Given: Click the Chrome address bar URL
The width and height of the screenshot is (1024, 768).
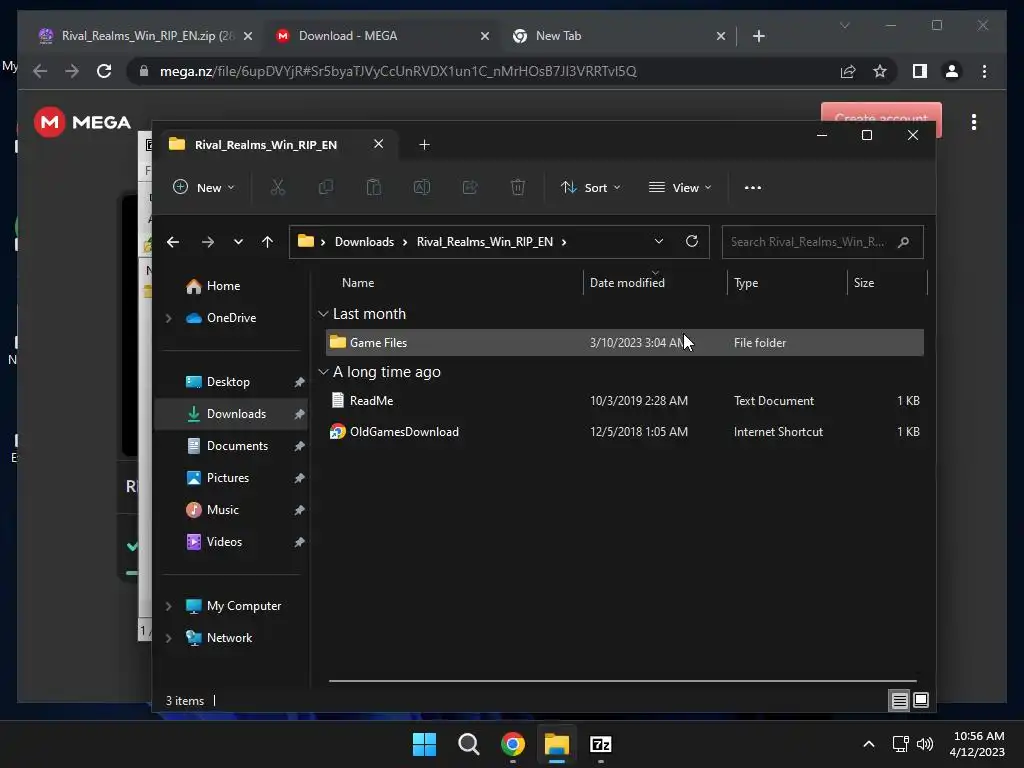Looking at the screenshot, I should (x=398, y=71).
